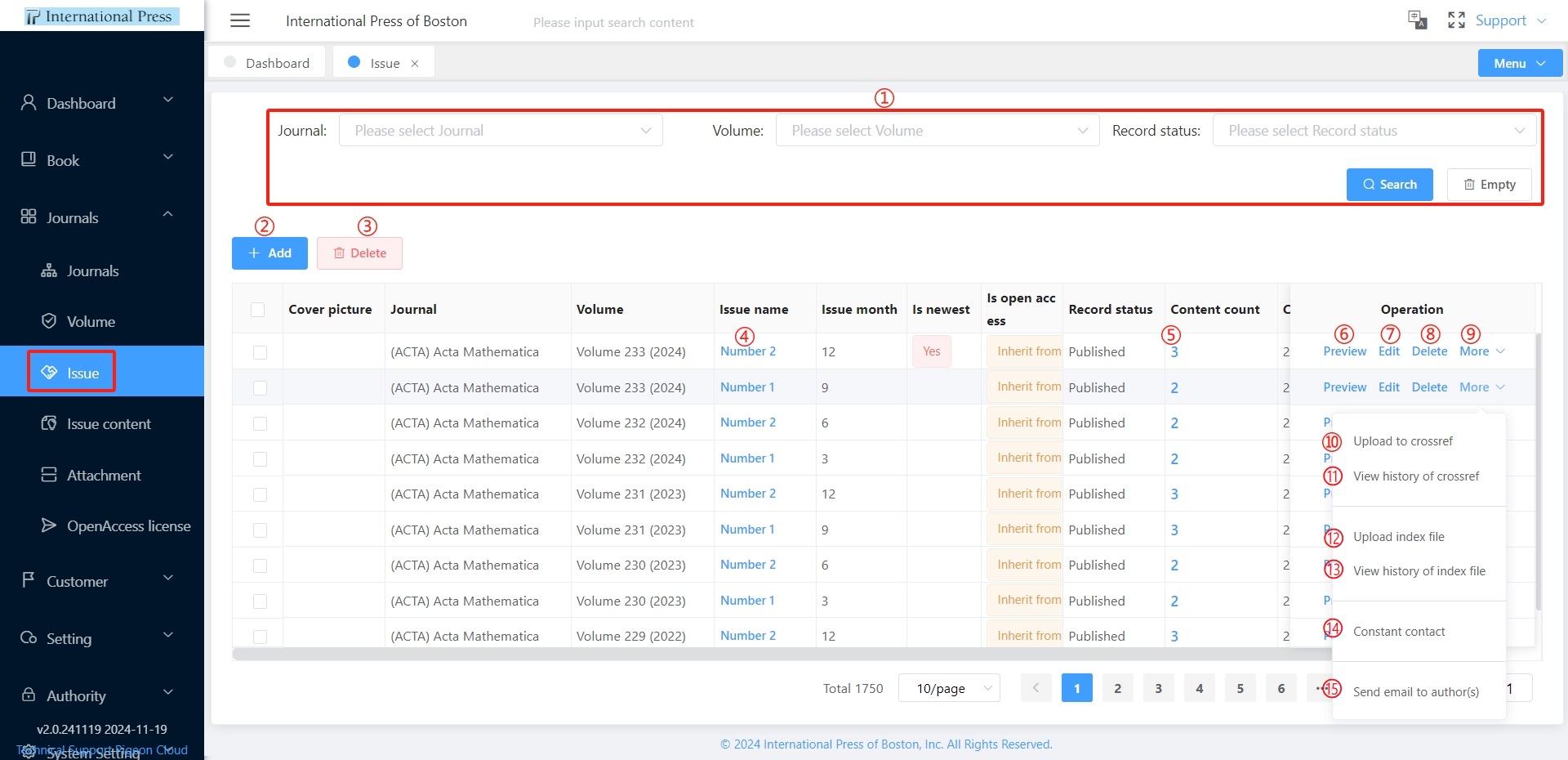Check the Volume 233 Number 2 row
Viewport: 1568px width, 760px height.
(x=260, y=352)
